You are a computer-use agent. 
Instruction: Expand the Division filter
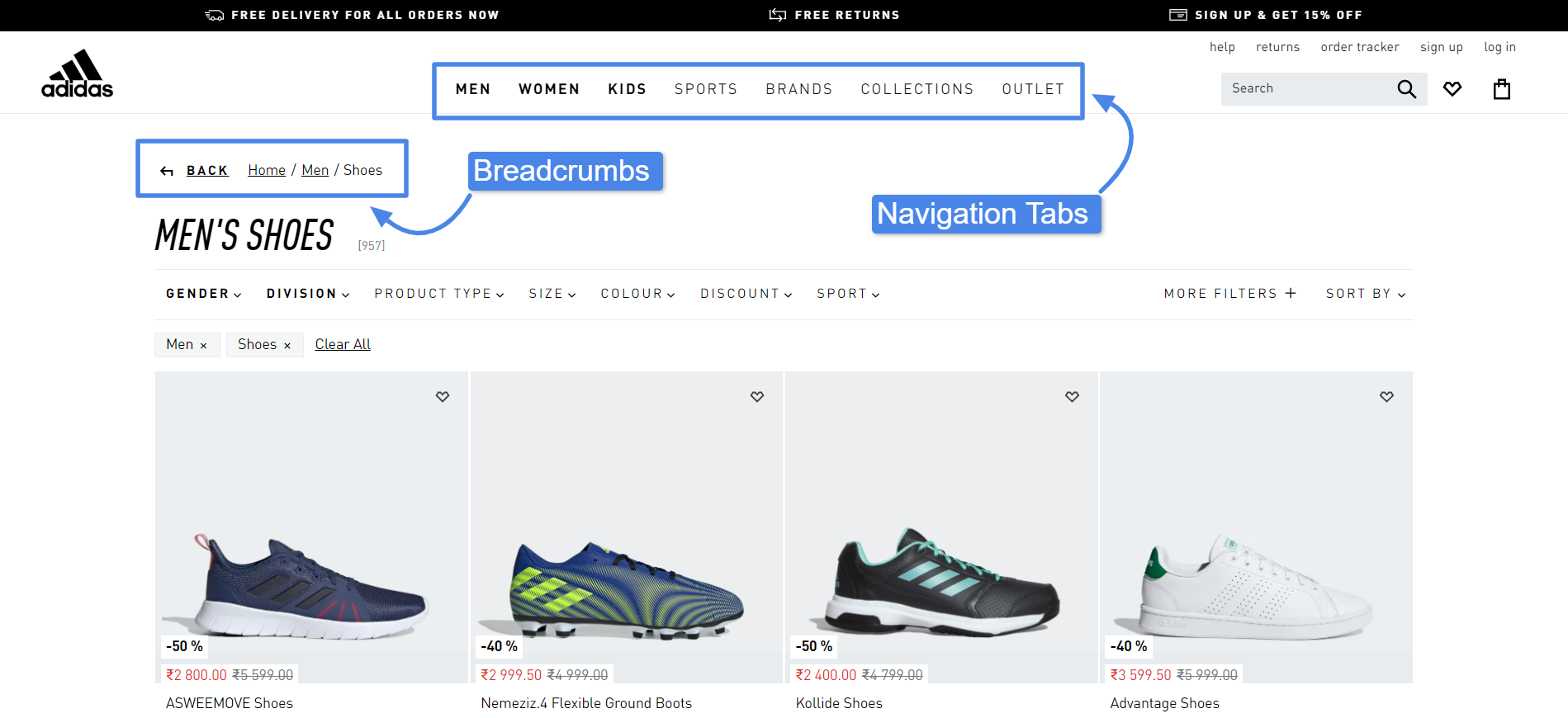308,294
